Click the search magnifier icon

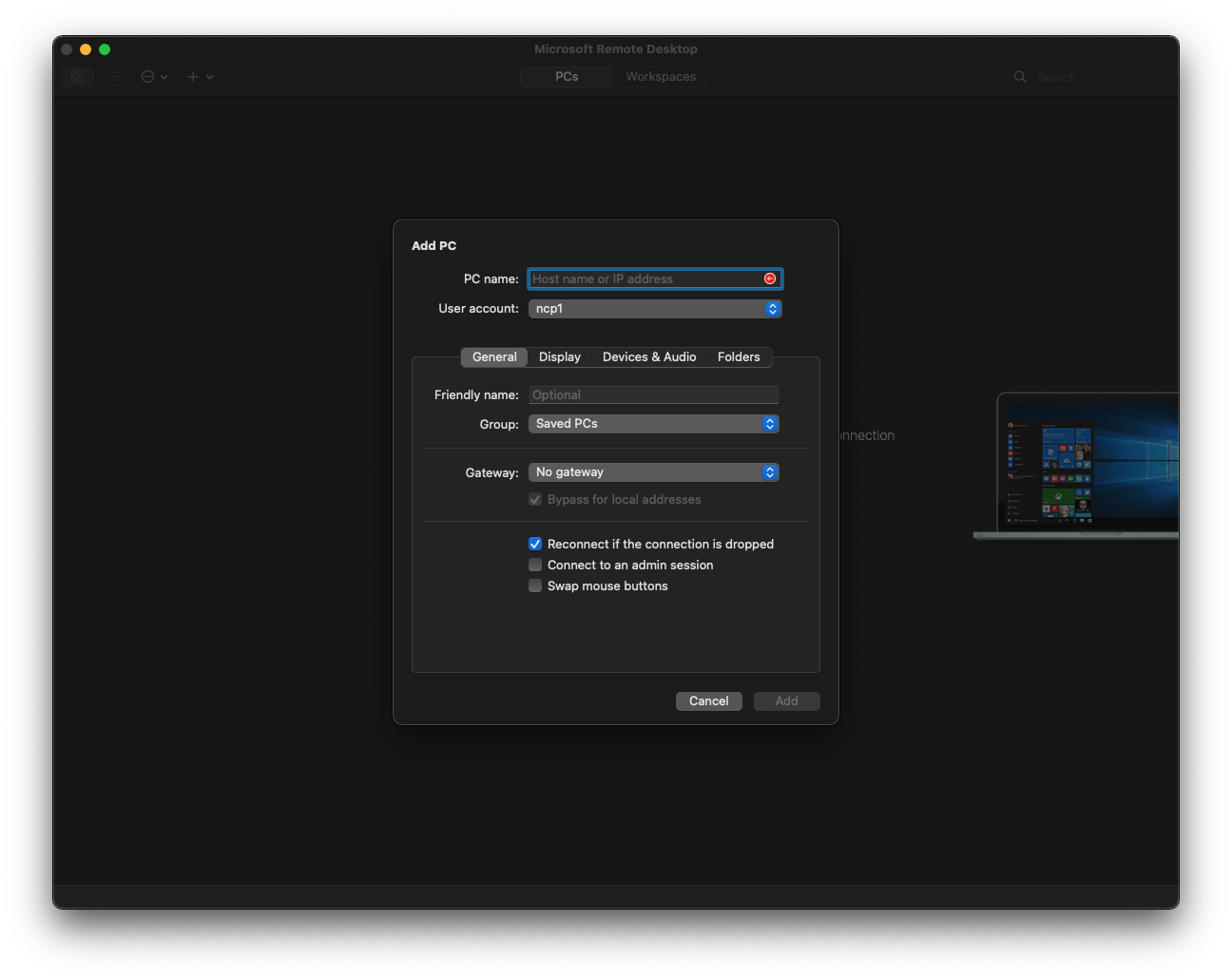click(1020, 77)
